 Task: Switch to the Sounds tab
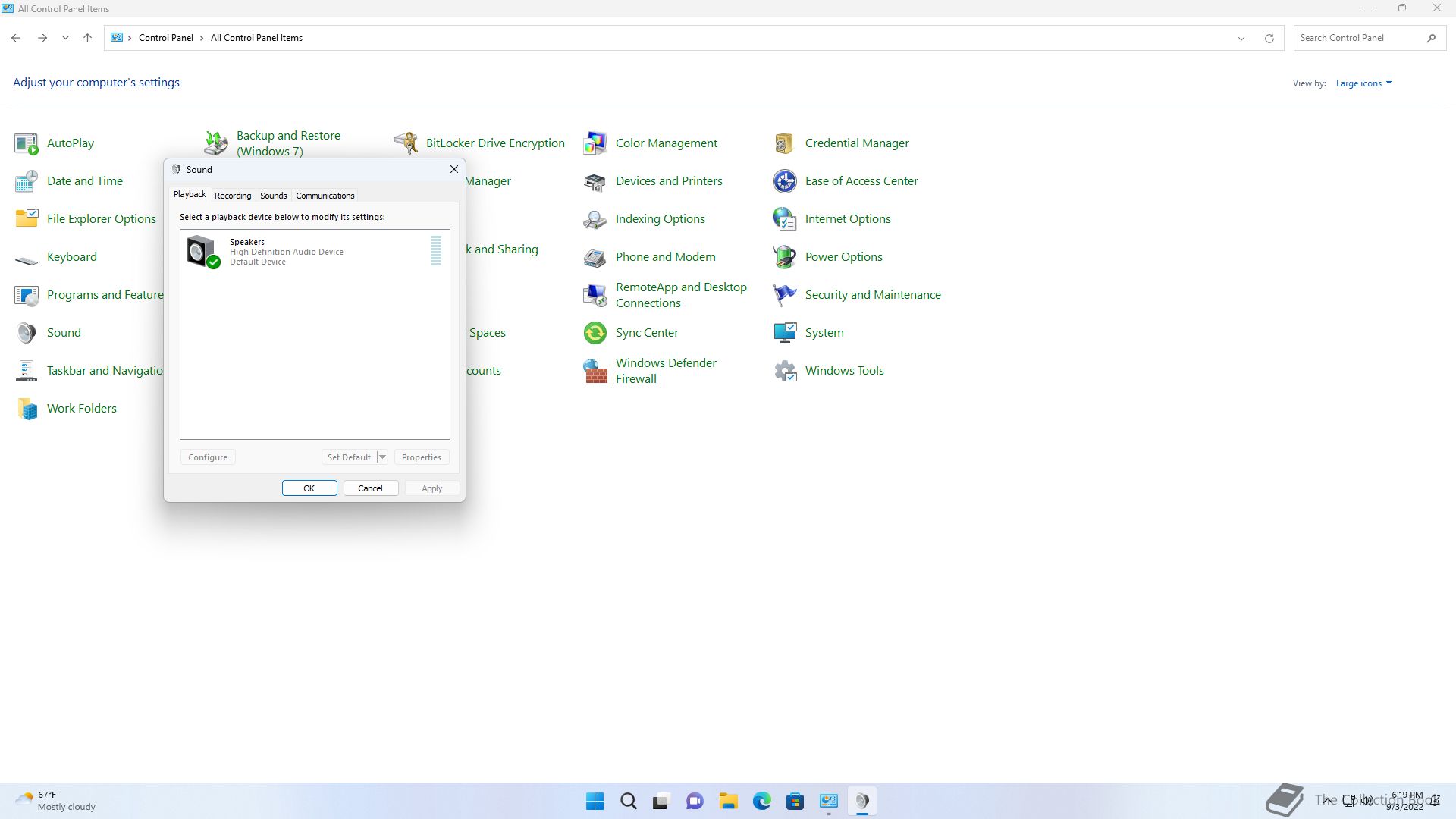click(274, 196)
